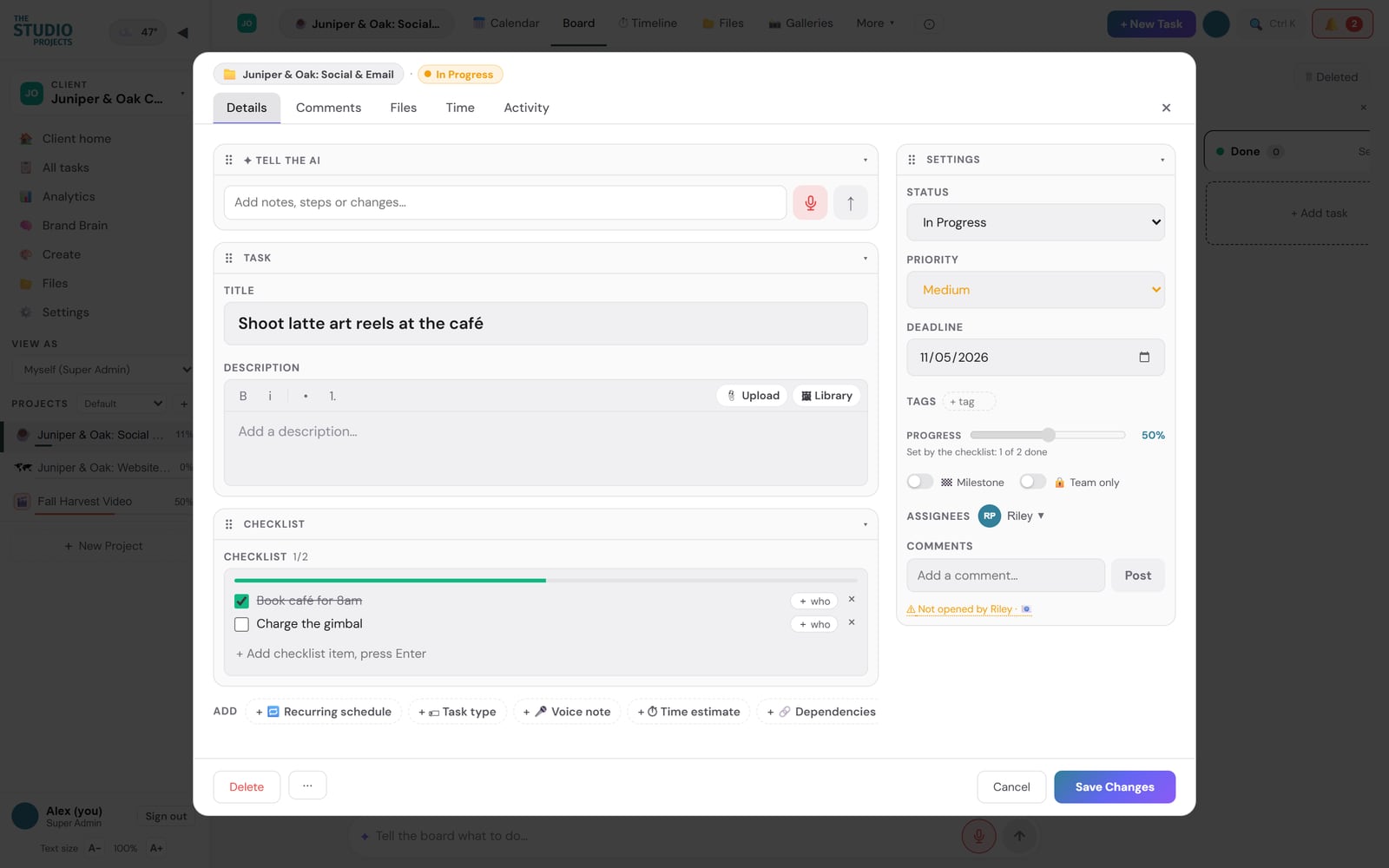Close the task dialog with the X
Viewport: 1389px width, 868px height.
[1166, 108]
